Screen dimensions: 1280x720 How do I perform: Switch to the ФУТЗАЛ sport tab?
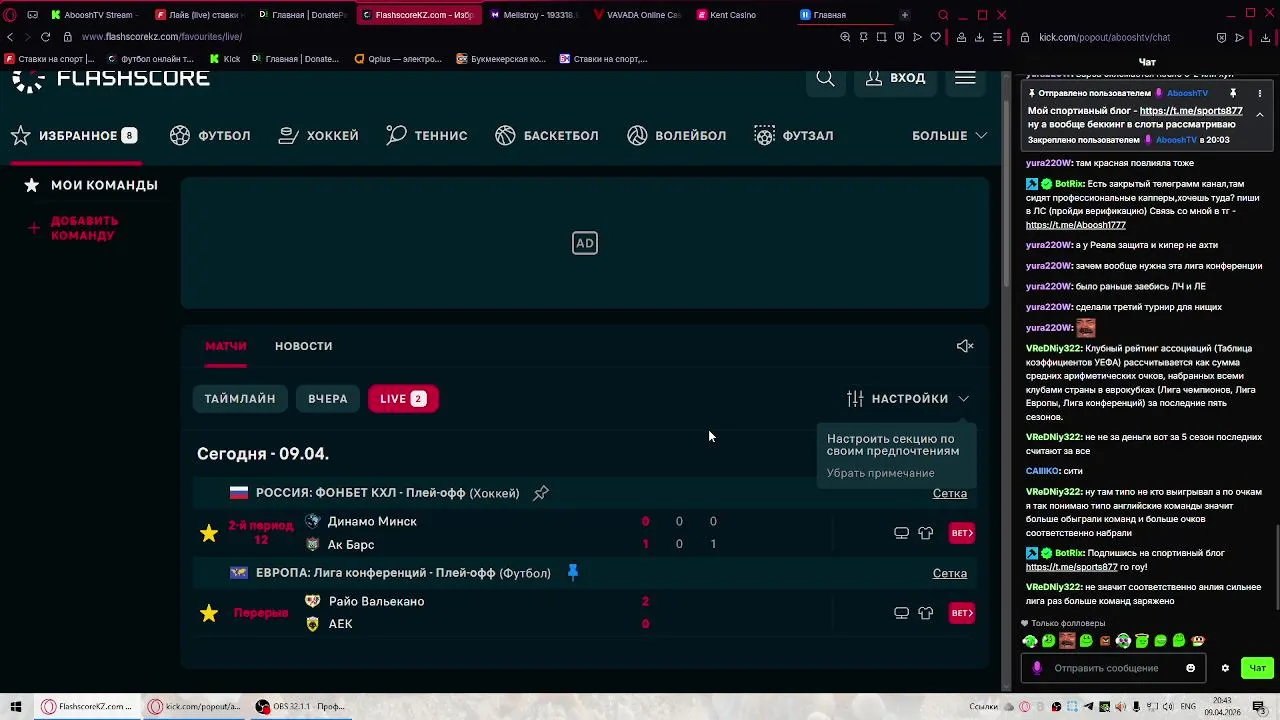pos(794,135)
